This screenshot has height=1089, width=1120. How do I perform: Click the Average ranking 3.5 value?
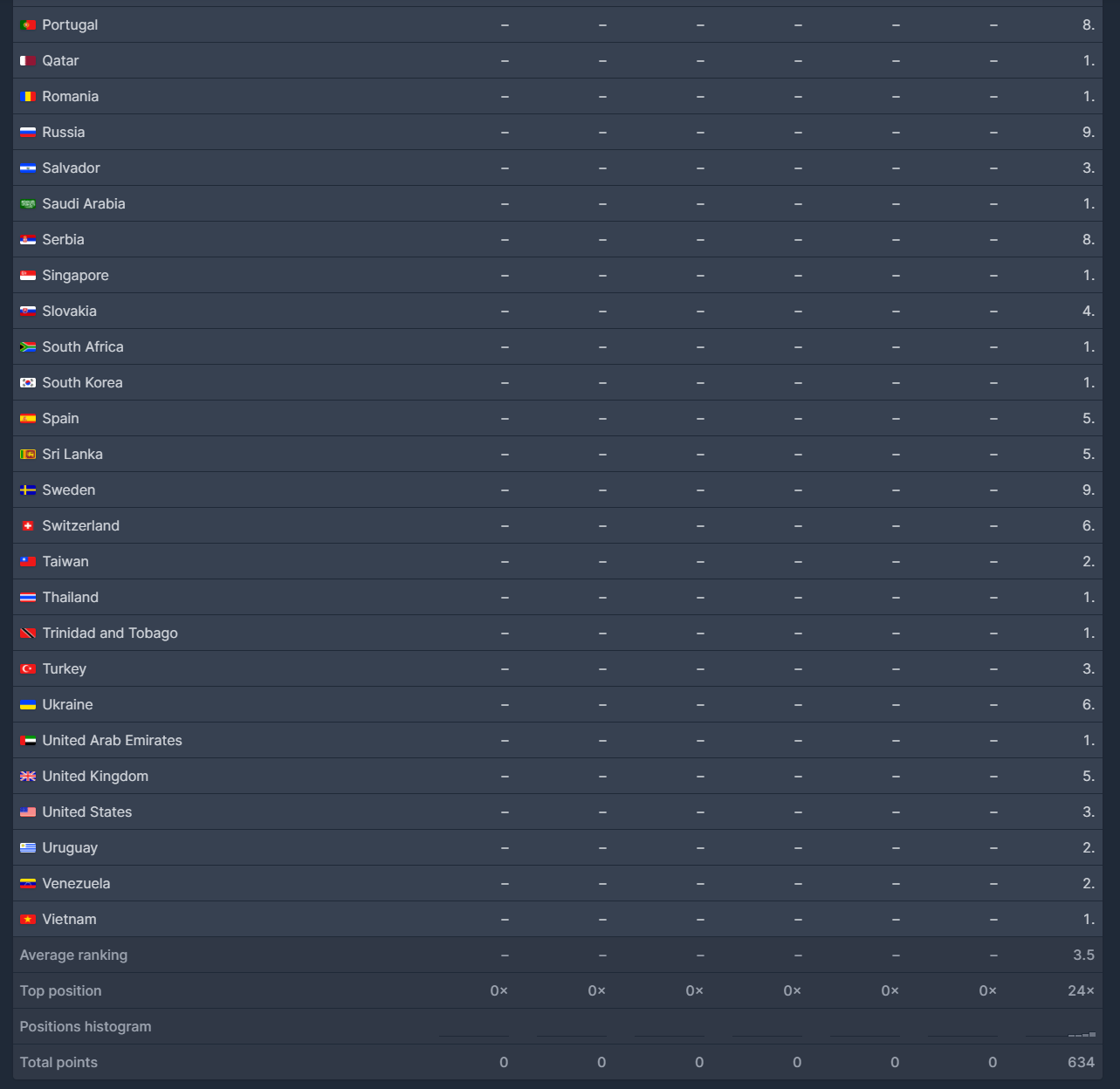click(1083, 955)
